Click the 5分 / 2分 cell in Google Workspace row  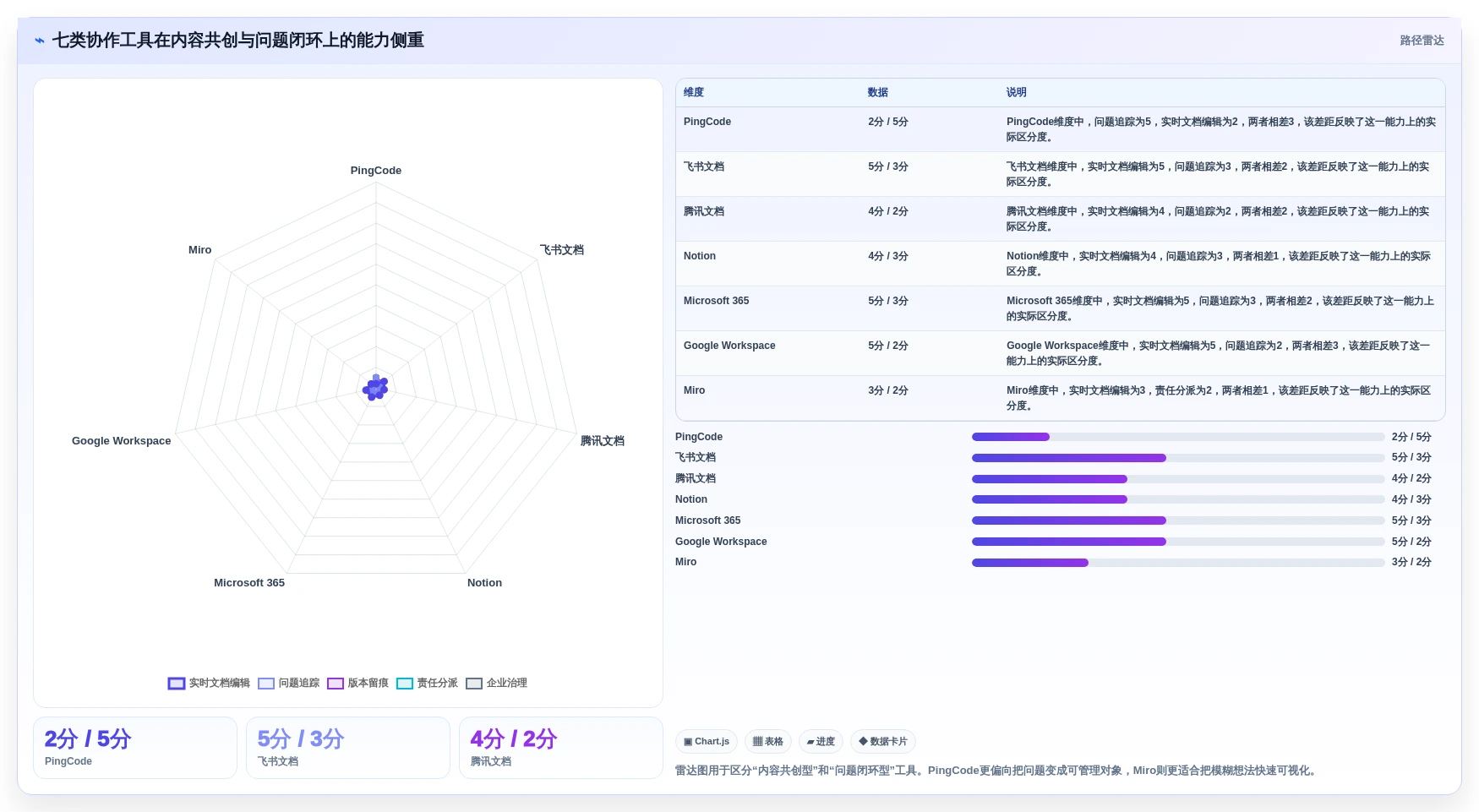click(888, 346)
